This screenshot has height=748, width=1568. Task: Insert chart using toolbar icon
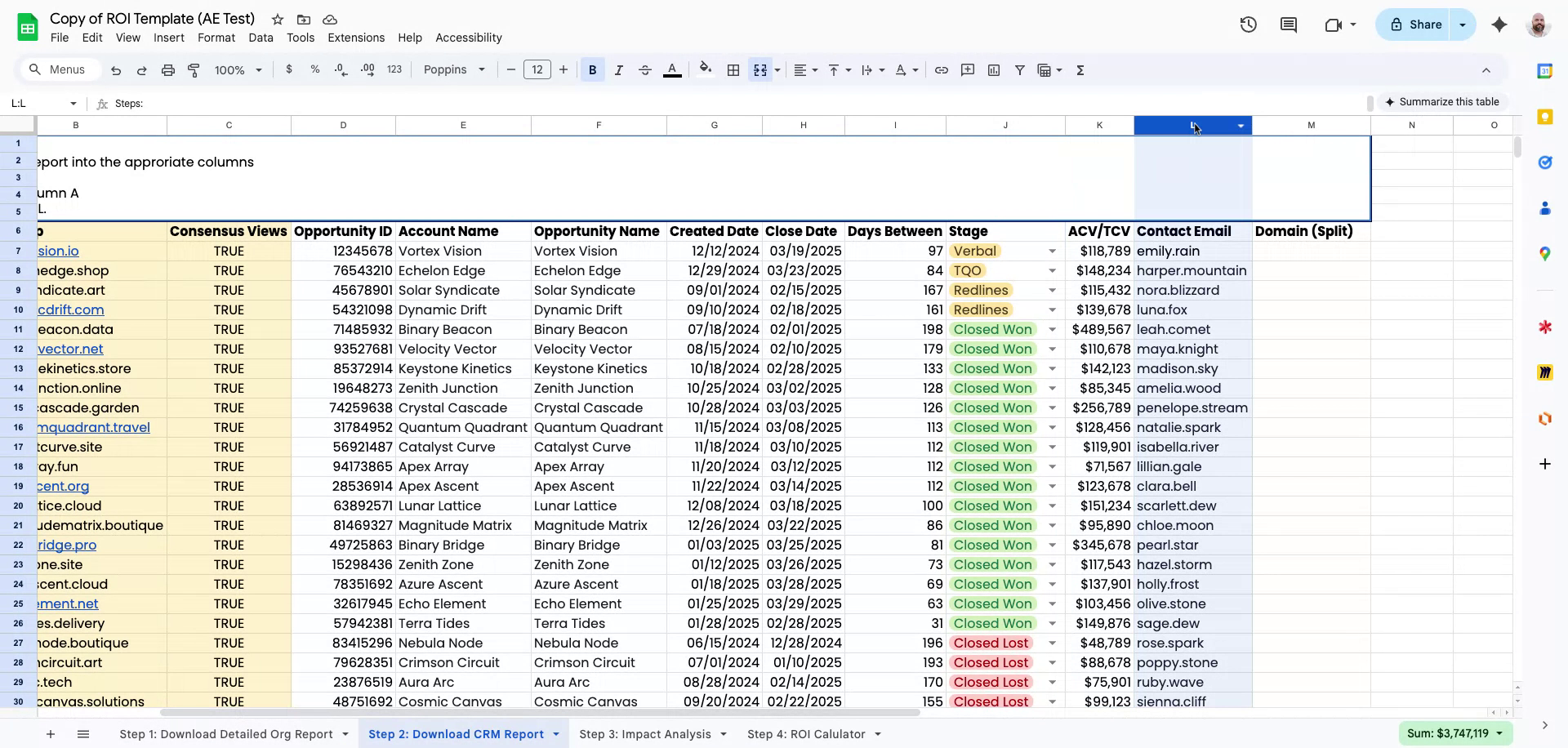[x=993, y=70]
